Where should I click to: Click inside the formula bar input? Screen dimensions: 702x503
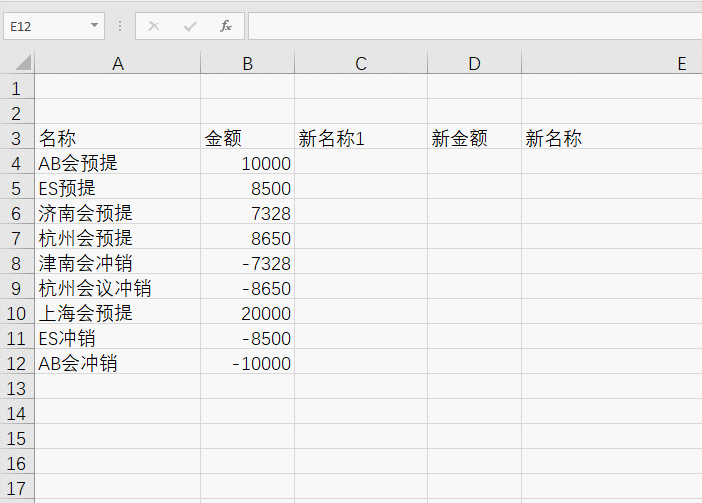(475, 26)
